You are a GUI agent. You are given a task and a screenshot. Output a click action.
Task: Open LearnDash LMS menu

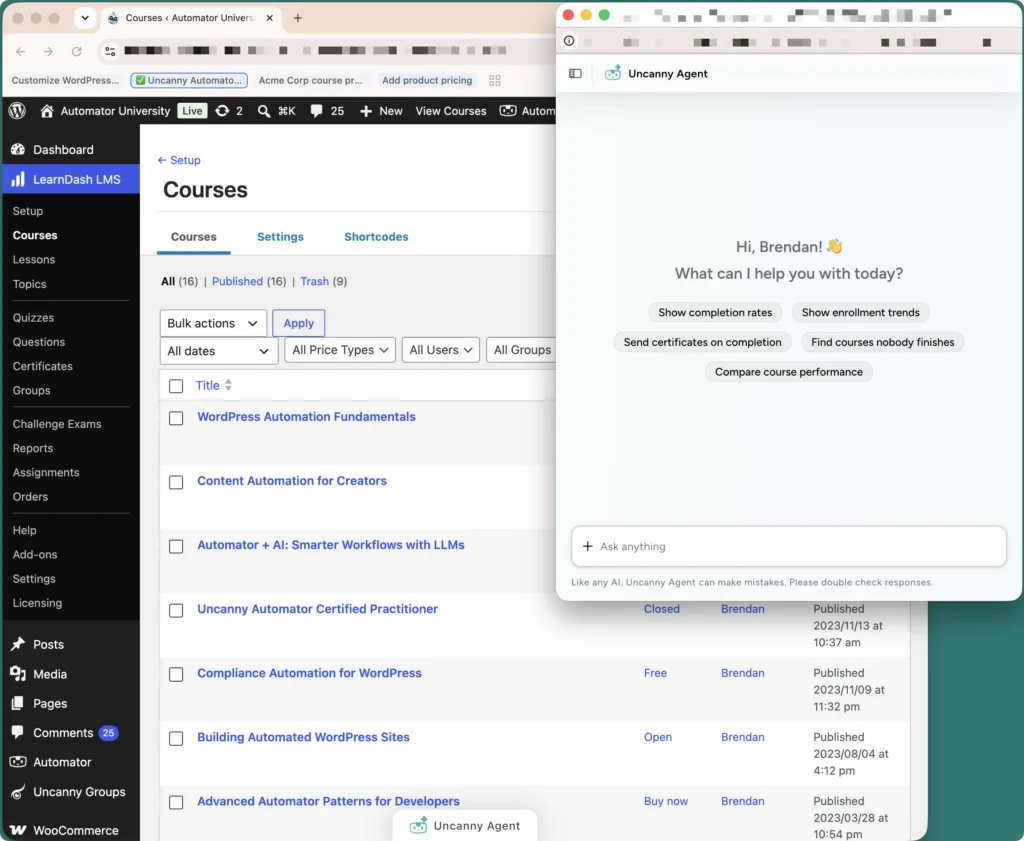click(70, 179)
